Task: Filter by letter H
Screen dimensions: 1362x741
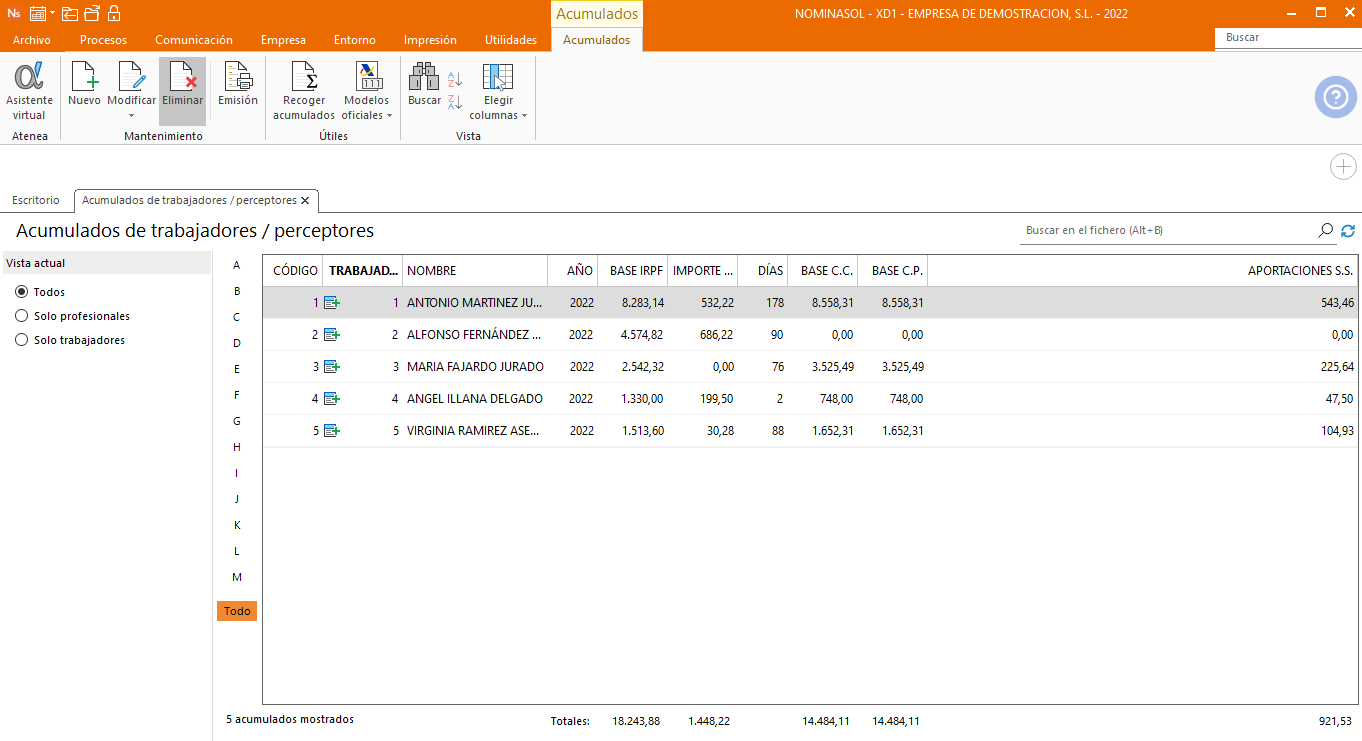Action: click(x=237, y=447)
